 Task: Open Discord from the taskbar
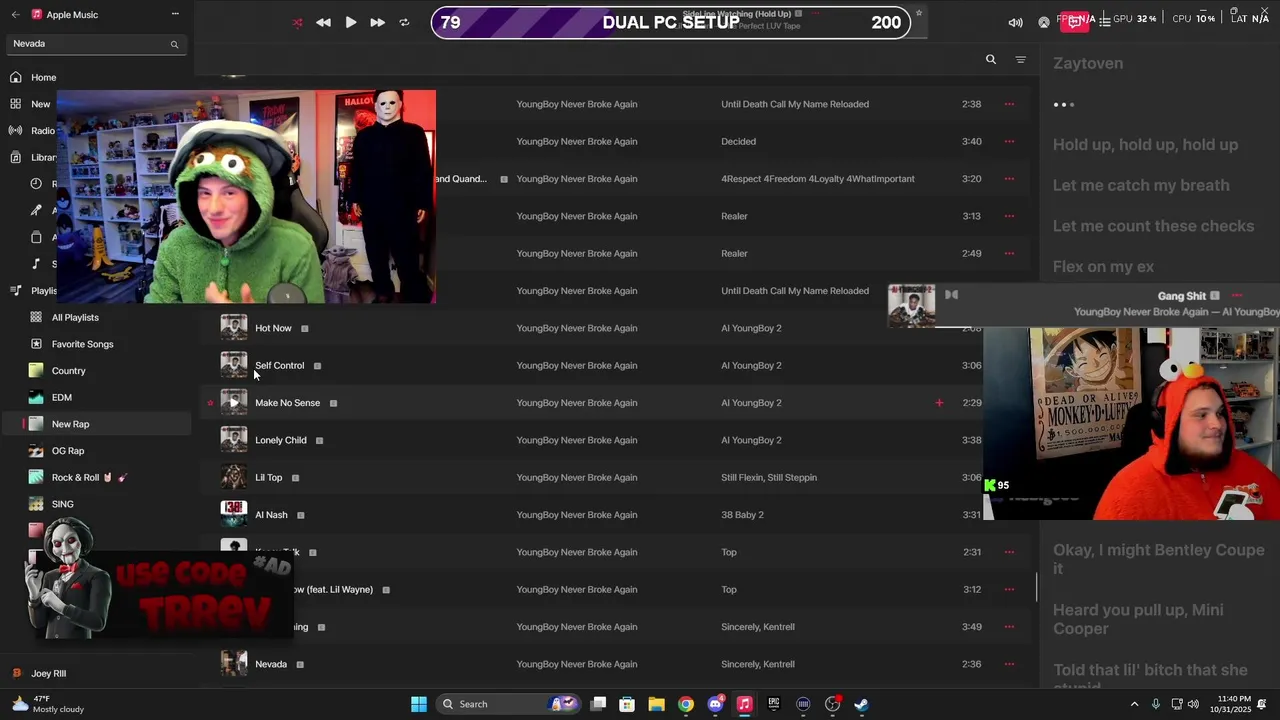point(715,704)
